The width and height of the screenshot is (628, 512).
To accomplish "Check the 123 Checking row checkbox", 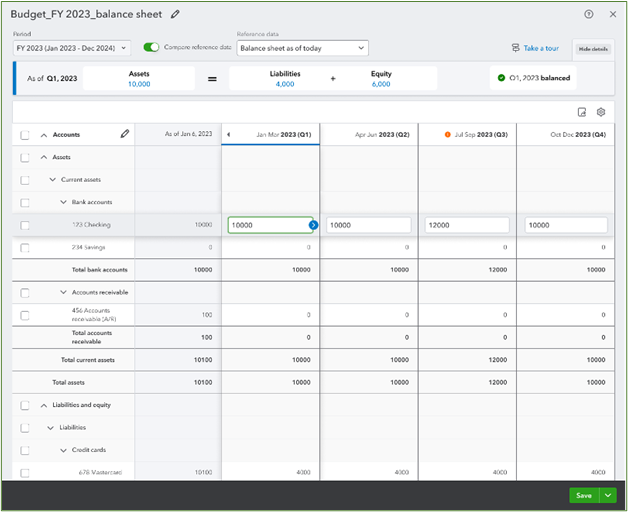I will point(25,226).
